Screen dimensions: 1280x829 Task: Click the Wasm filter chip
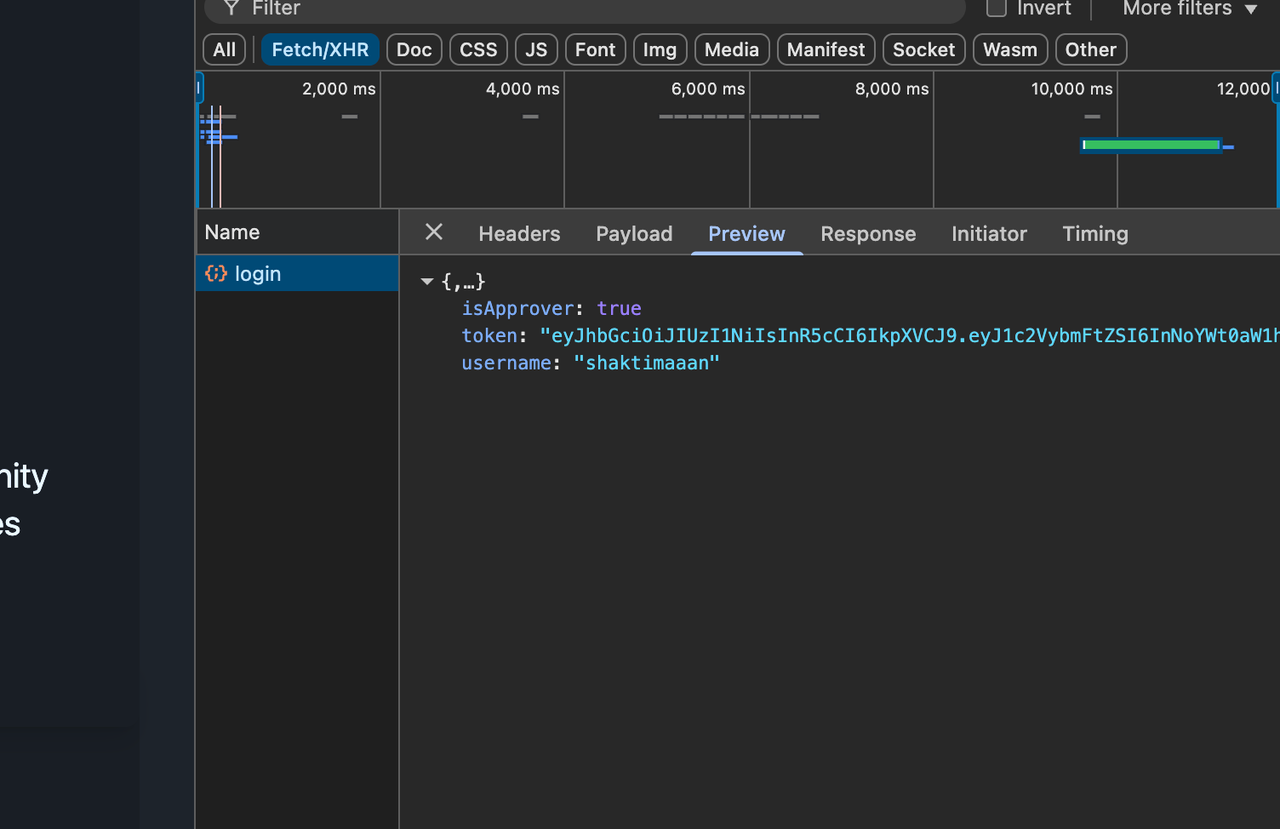[1009, 49]
